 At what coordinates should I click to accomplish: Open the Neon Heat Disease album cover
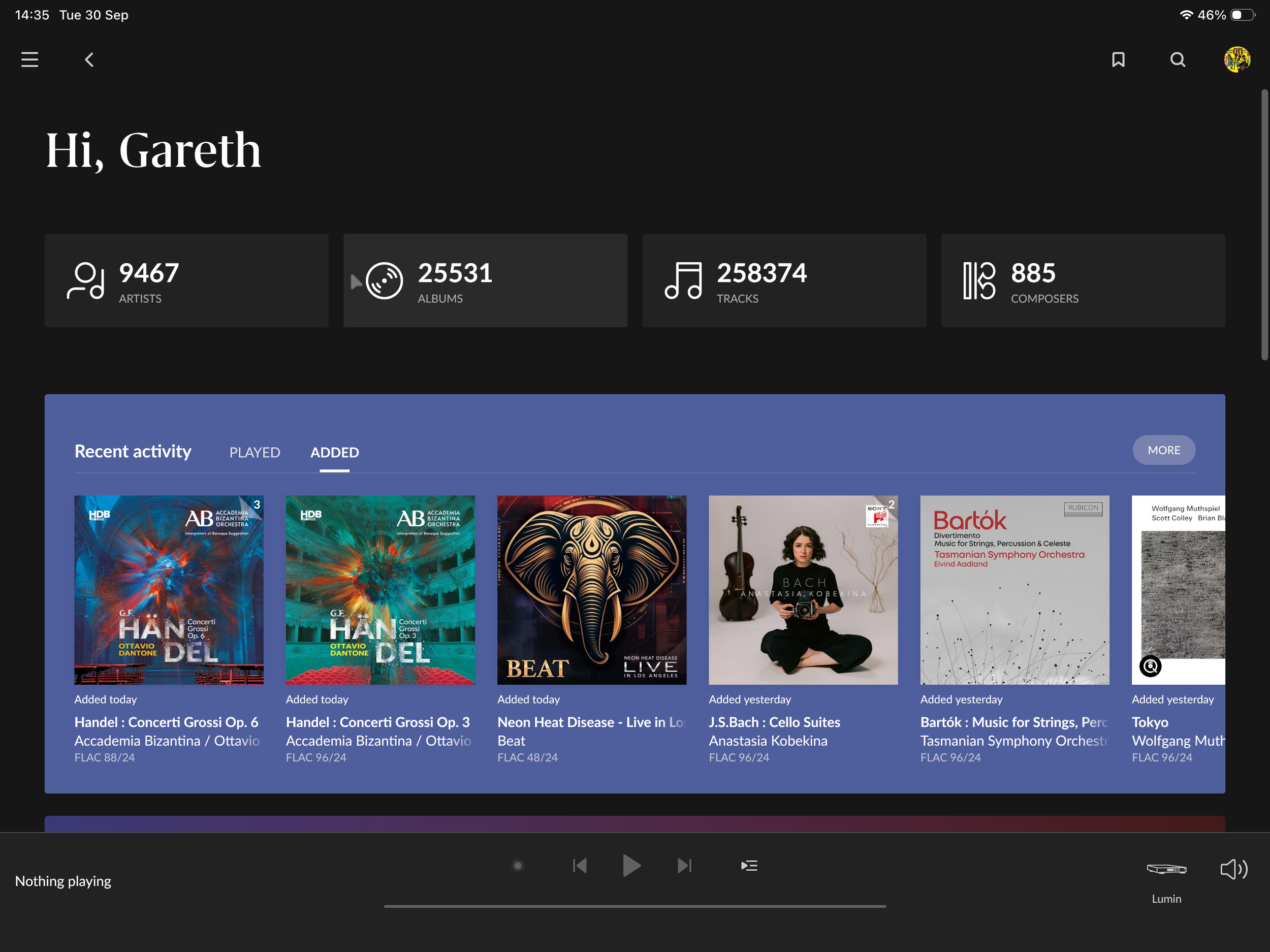point(591,590)
